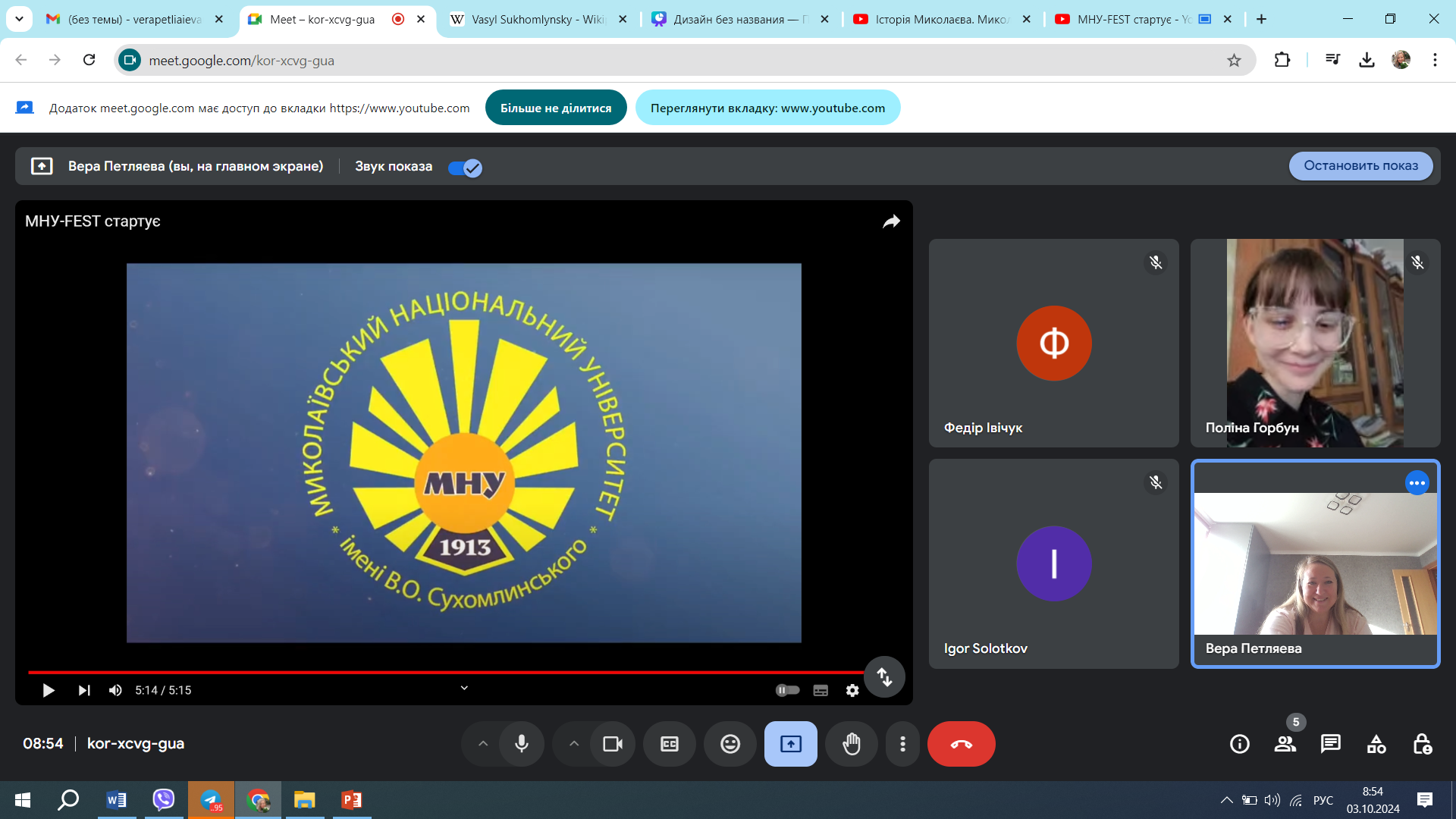Switch to Vasyl Sukhomlynsky Wikipedia tab
This screenshot has height=819, width=1456.
click(538, 19)
